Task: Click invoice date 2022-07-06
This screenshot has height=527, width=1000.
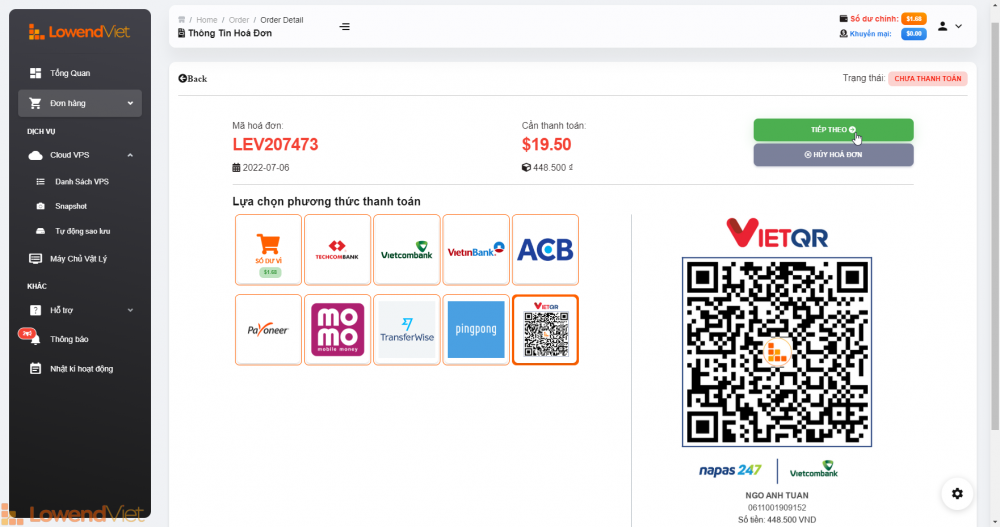Action: coord(265,168)
